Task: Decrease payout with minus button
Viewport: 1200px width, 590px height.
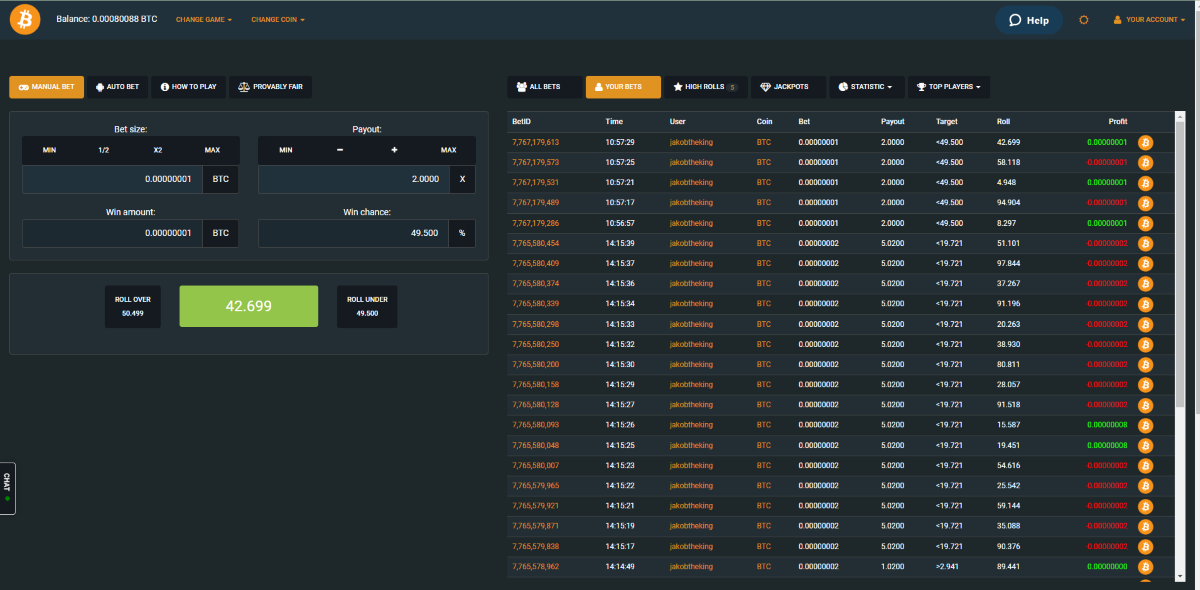Action: click(340, 150)
